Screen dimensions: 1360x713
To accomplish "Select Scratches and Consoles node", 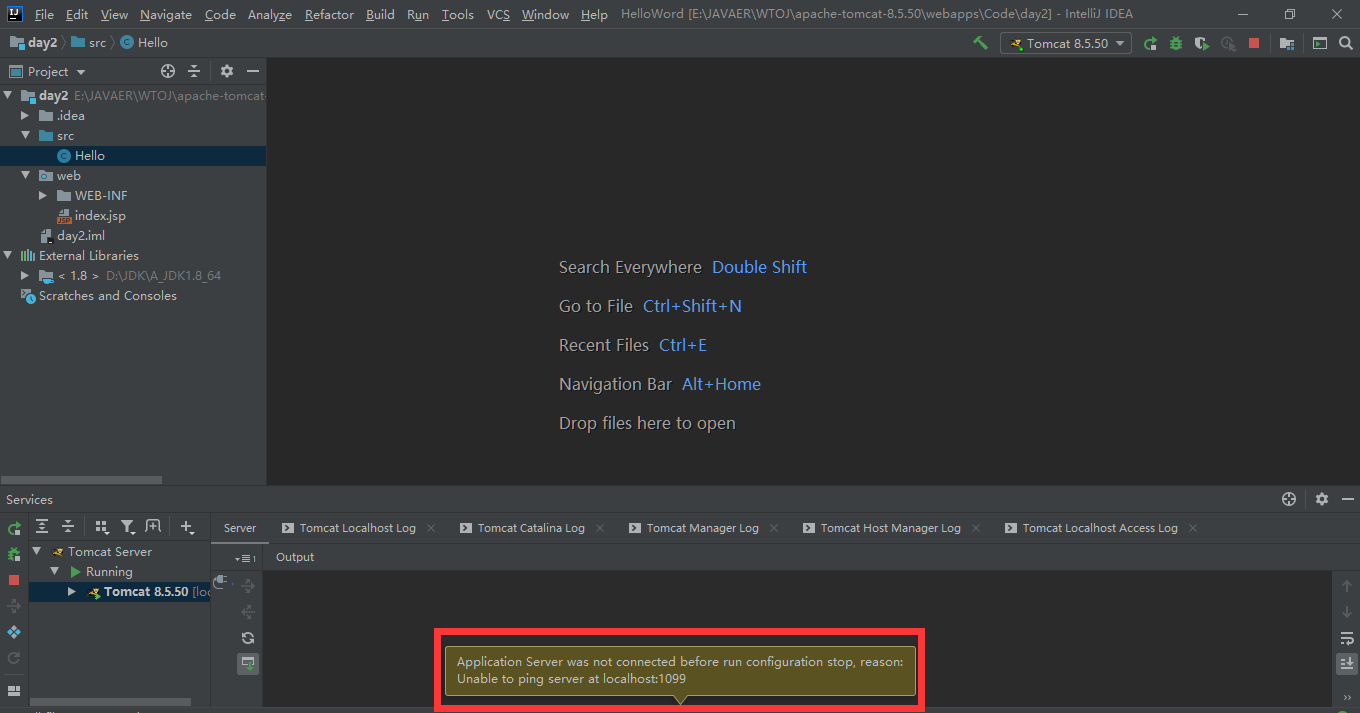I will click(x=98, y=296).
